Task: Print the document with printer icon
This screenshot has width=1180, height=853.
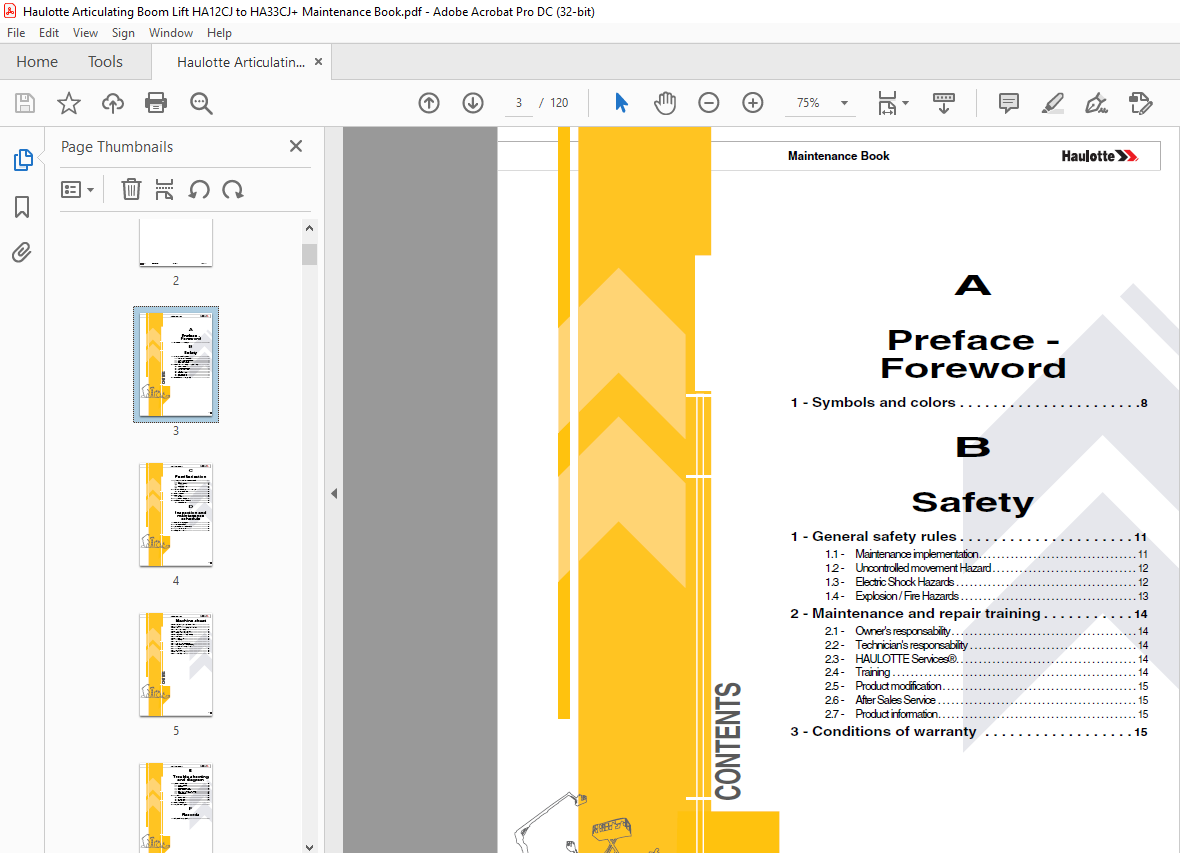Action: (x=156, y=103)
